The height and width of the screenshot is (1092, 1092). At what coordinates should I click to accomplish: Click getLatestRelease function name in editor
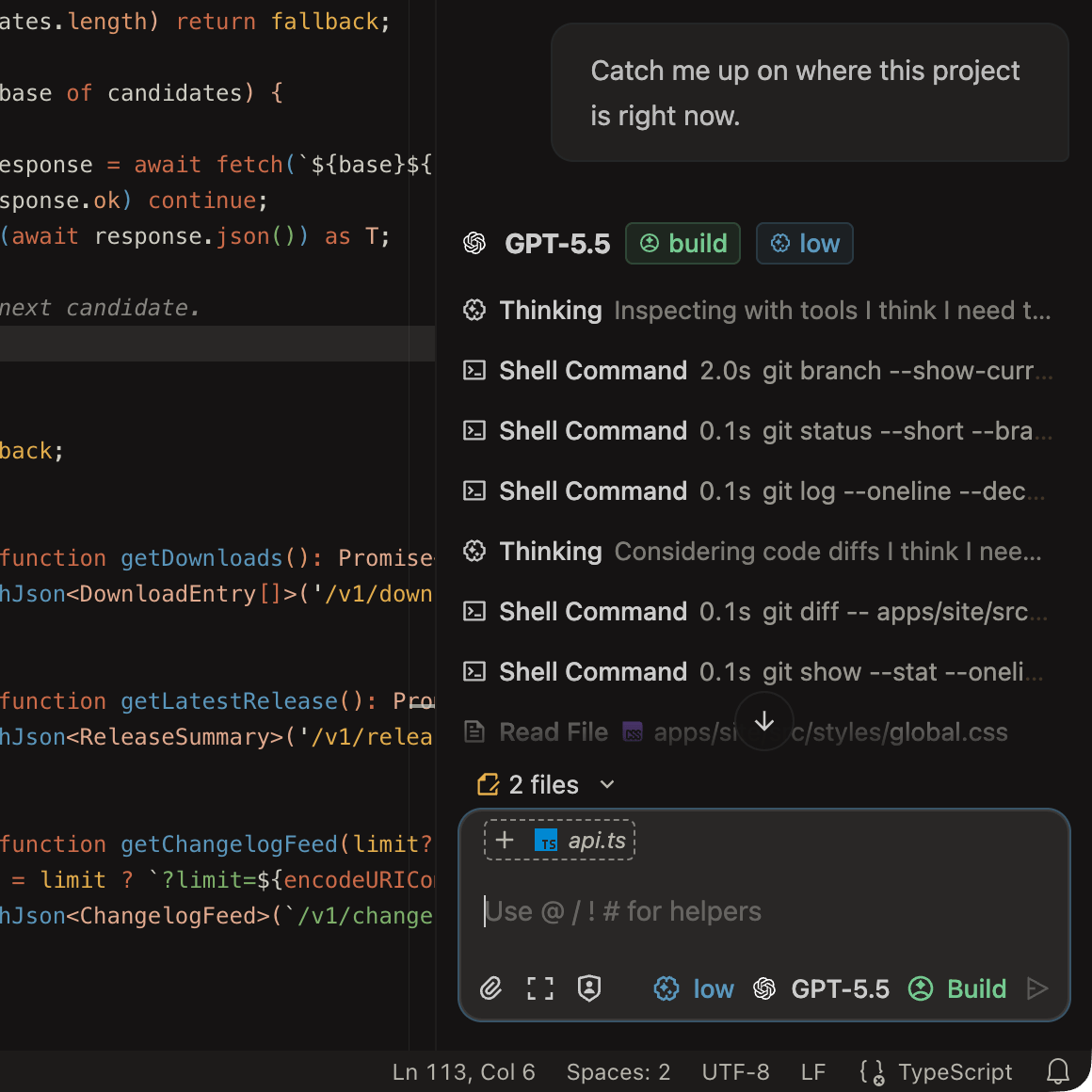pyautogui.click(x=229, y=700)
